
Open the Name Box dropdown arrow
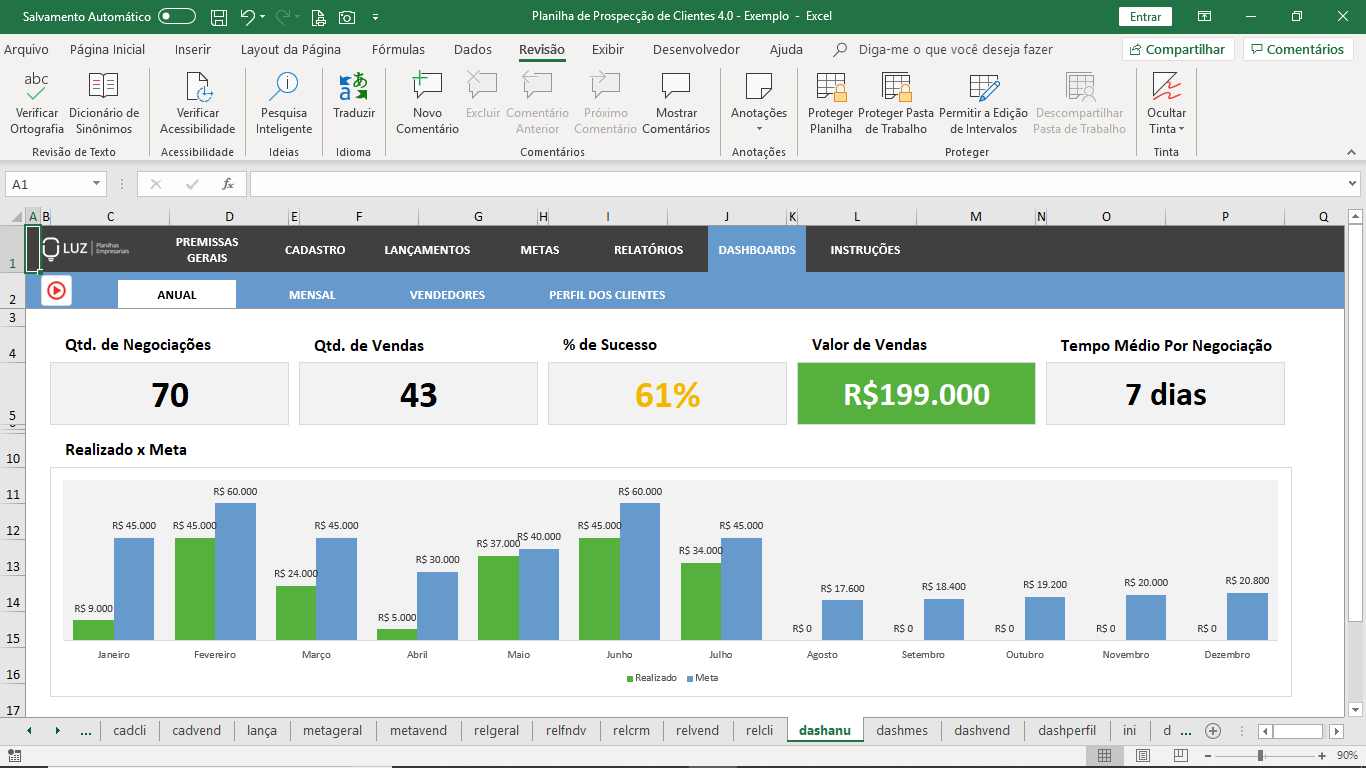coord(97,184)
